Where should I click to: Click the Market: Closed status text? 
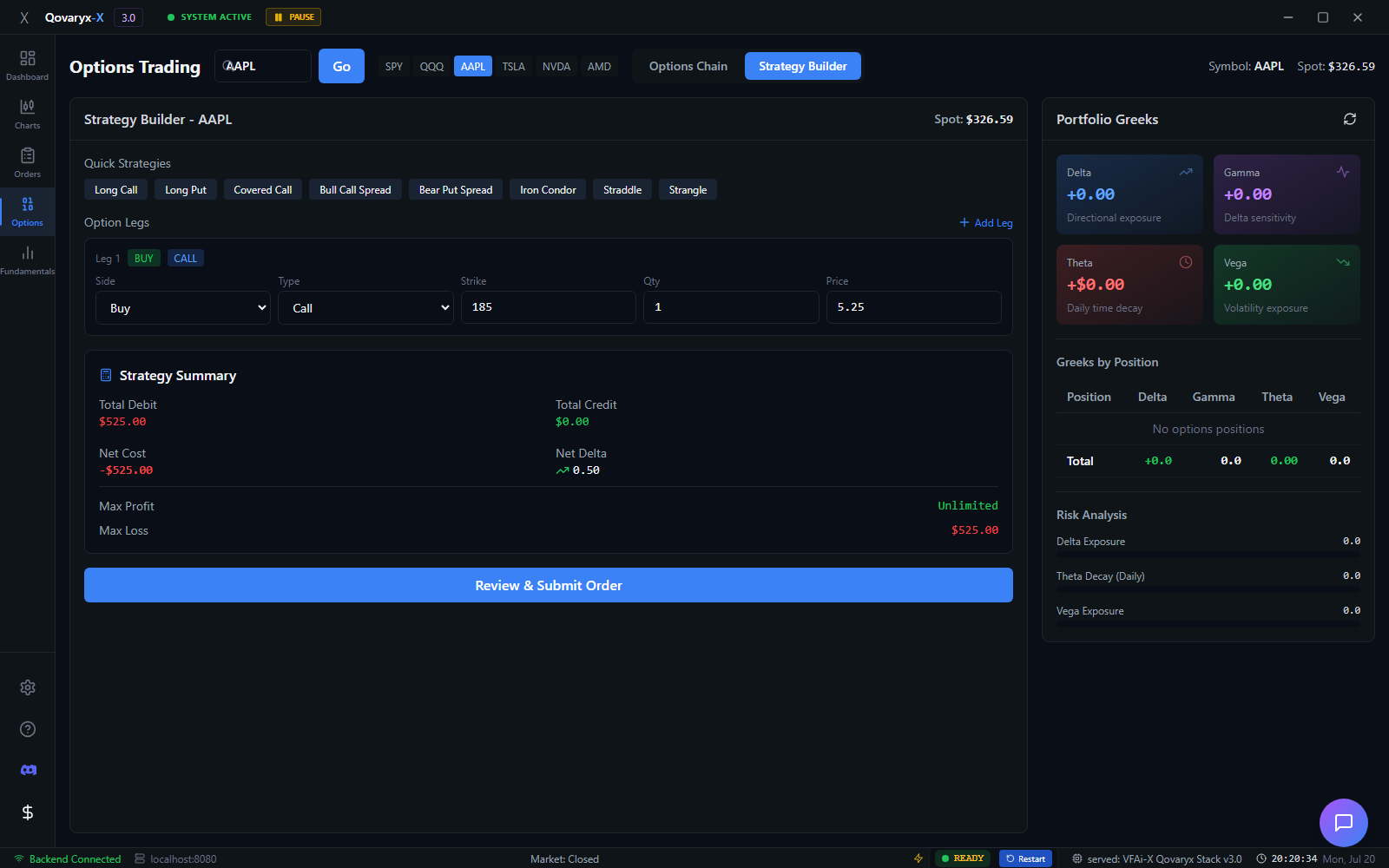pyautogui.click(x=564, y=858)
